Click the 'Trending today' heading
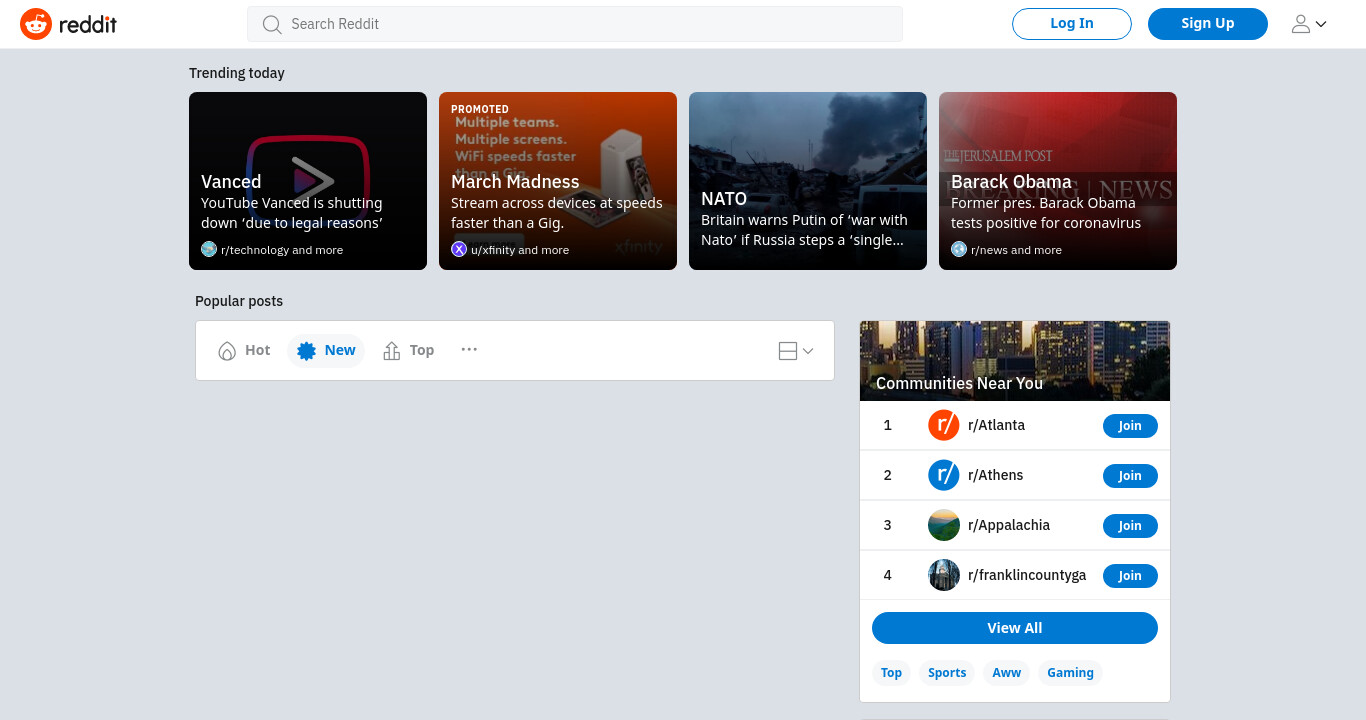The height and width of the screenshot is (720, 1366). pyautogui.click(x=237, y=73)
